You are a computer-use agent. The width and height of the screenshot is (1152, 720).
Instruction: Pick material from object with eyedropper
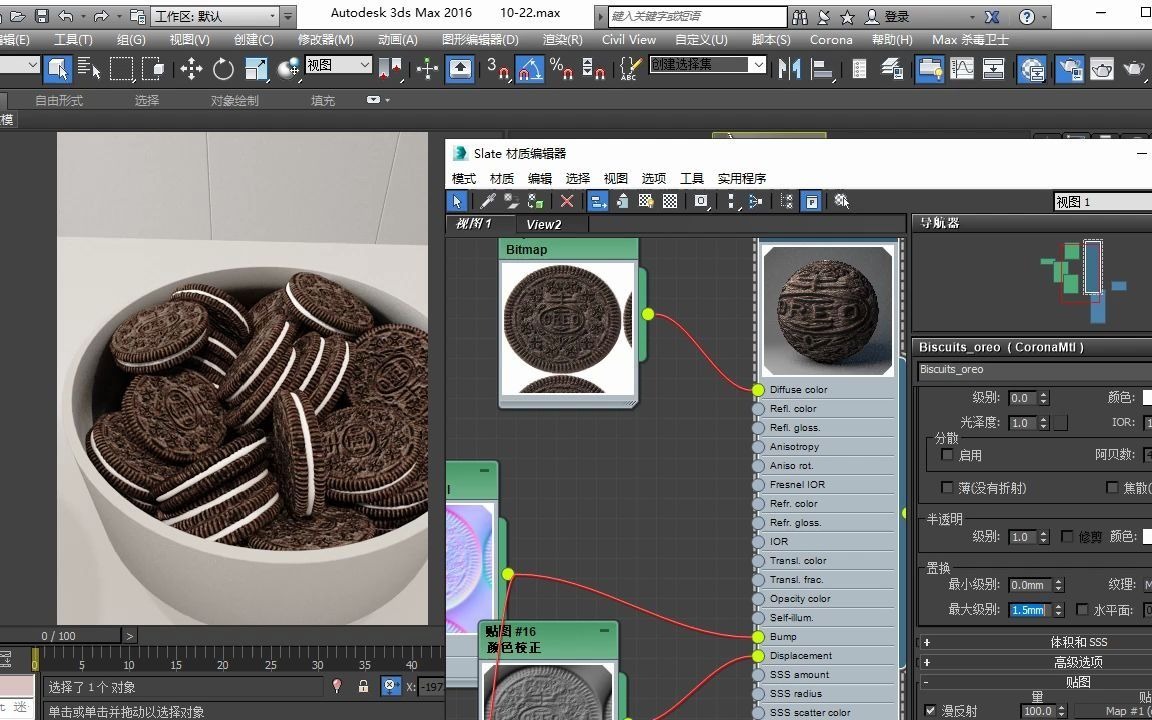pyautogui.click(x=488, y=201)
